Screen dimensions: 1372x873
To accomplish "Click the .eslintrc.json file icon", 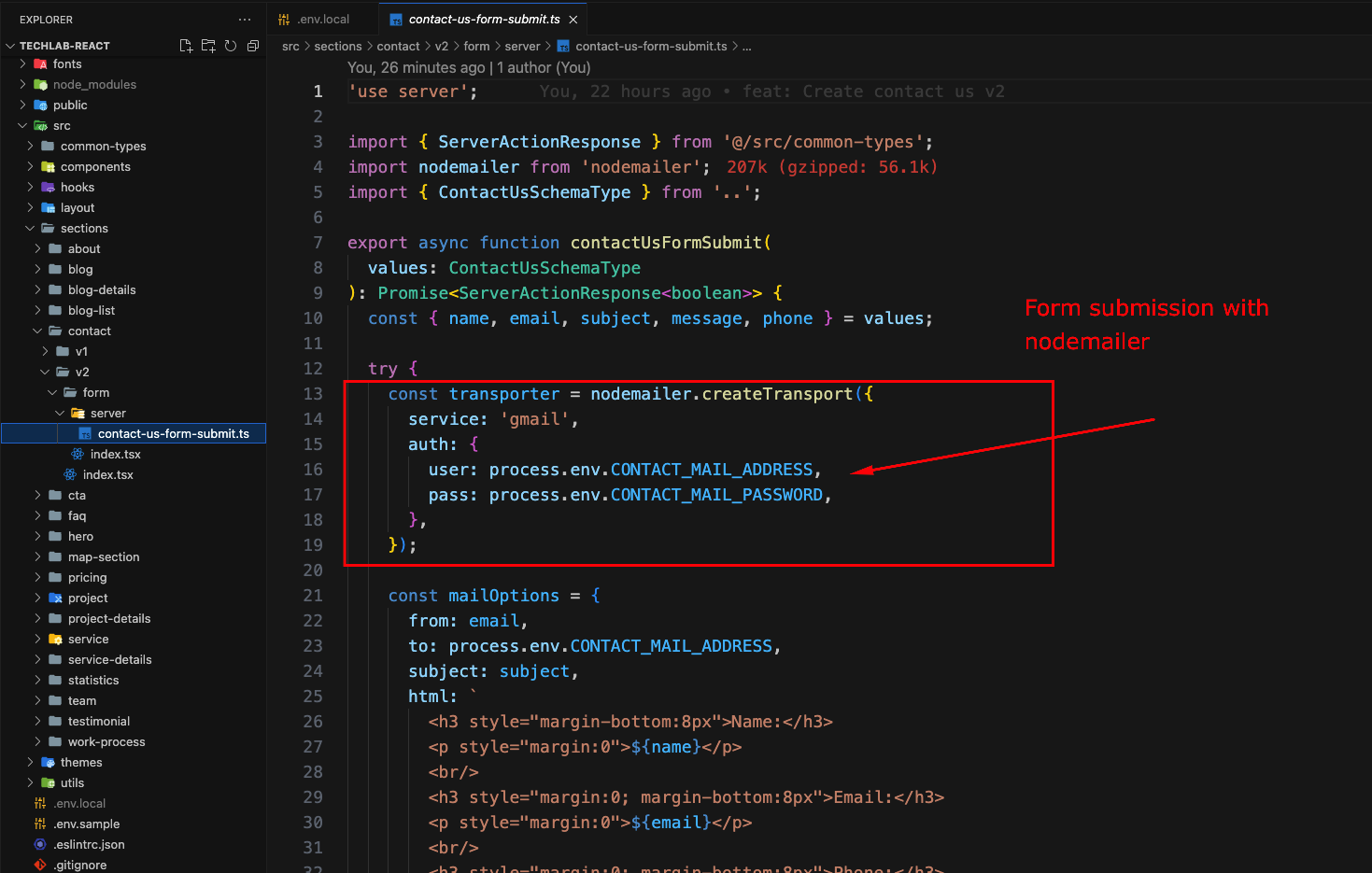I will [x=40, y=844].
